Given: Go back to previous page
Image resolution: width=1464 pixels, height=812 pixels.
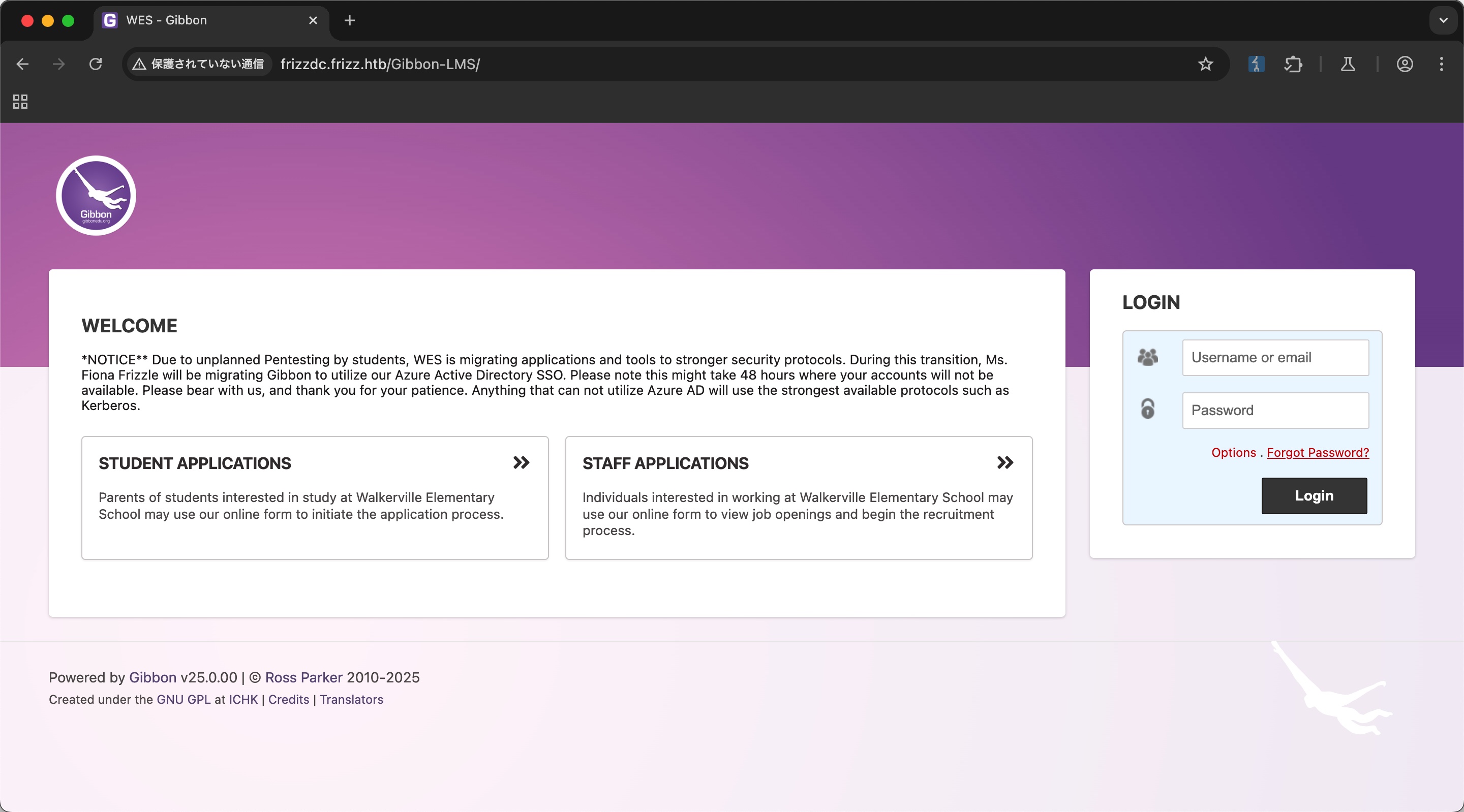Looking at the screenshot, I should 23,64.
